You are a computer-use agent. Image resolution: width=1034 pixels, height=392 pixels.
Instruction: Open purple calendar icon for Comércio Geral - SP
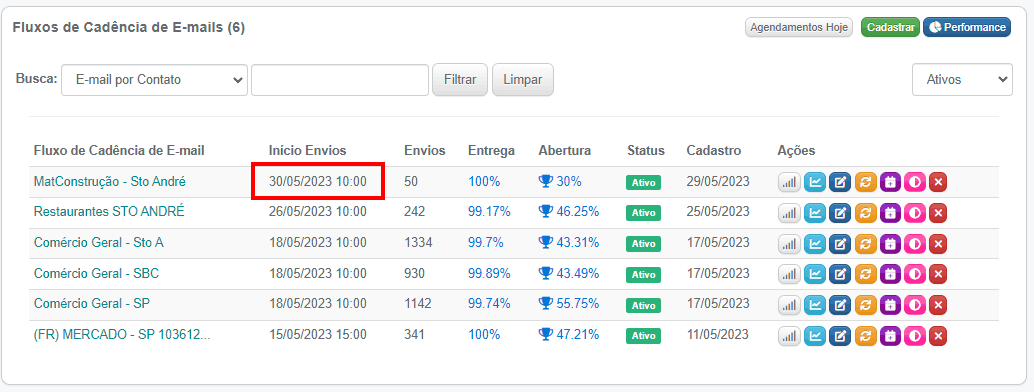pos(890,304)
